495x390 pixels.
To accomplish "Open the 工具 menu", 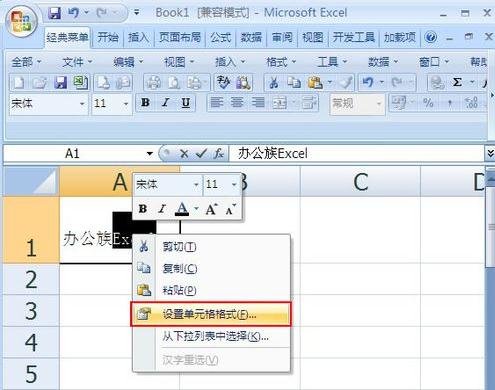I will 332,62.
